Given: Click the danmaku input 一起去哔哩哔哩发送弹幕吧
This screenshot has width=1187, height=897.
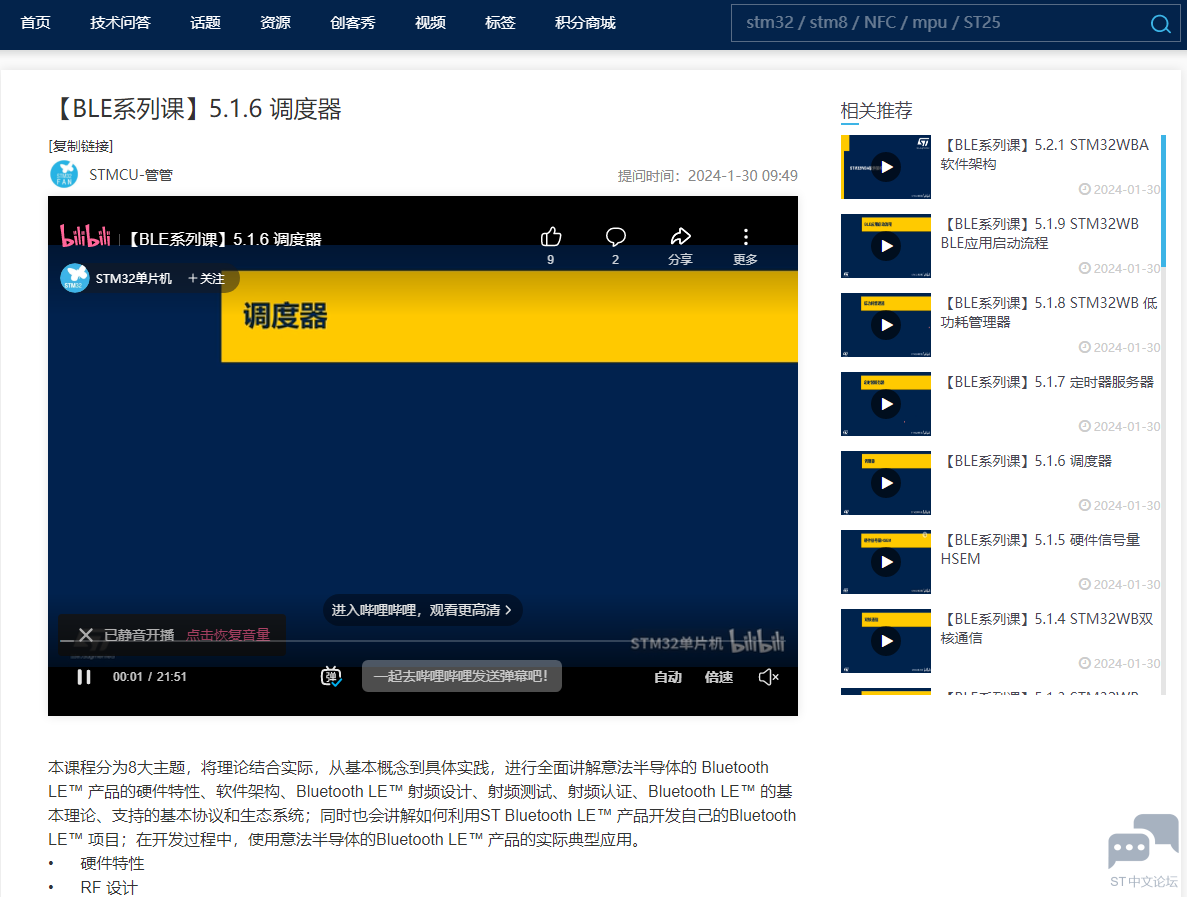Looking at the screenshot, I should pos(462,676).
